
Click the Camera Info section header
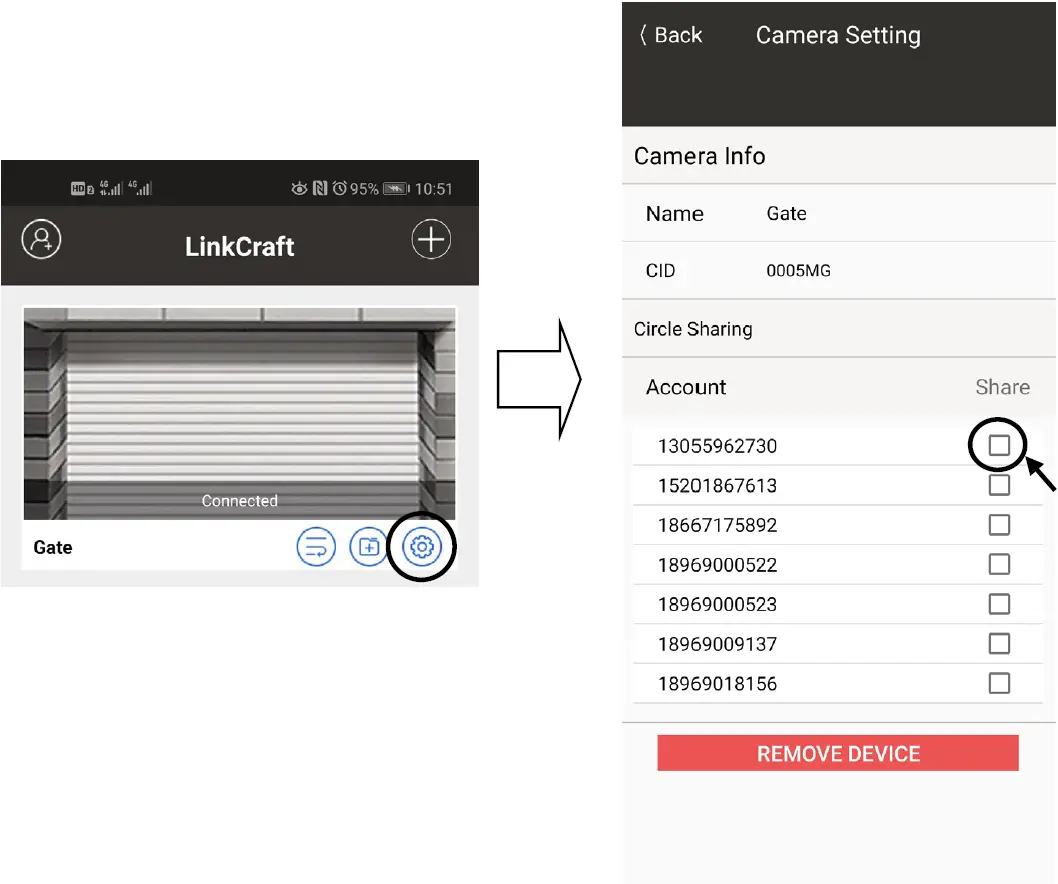700,156
